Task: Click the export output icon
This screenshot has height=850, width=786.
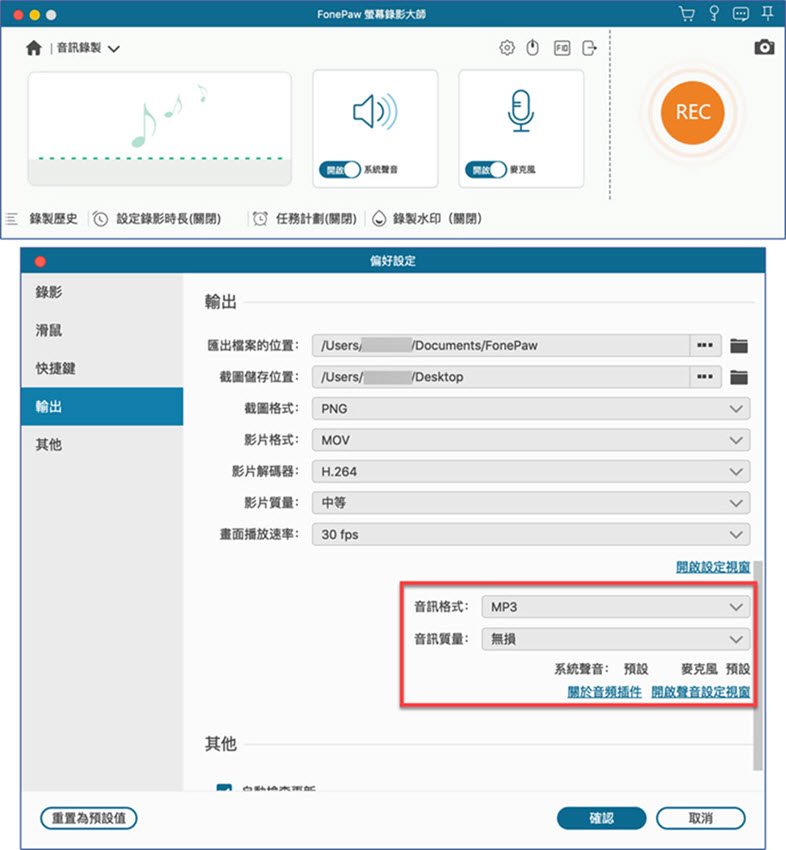Action: tap(589, 48)
